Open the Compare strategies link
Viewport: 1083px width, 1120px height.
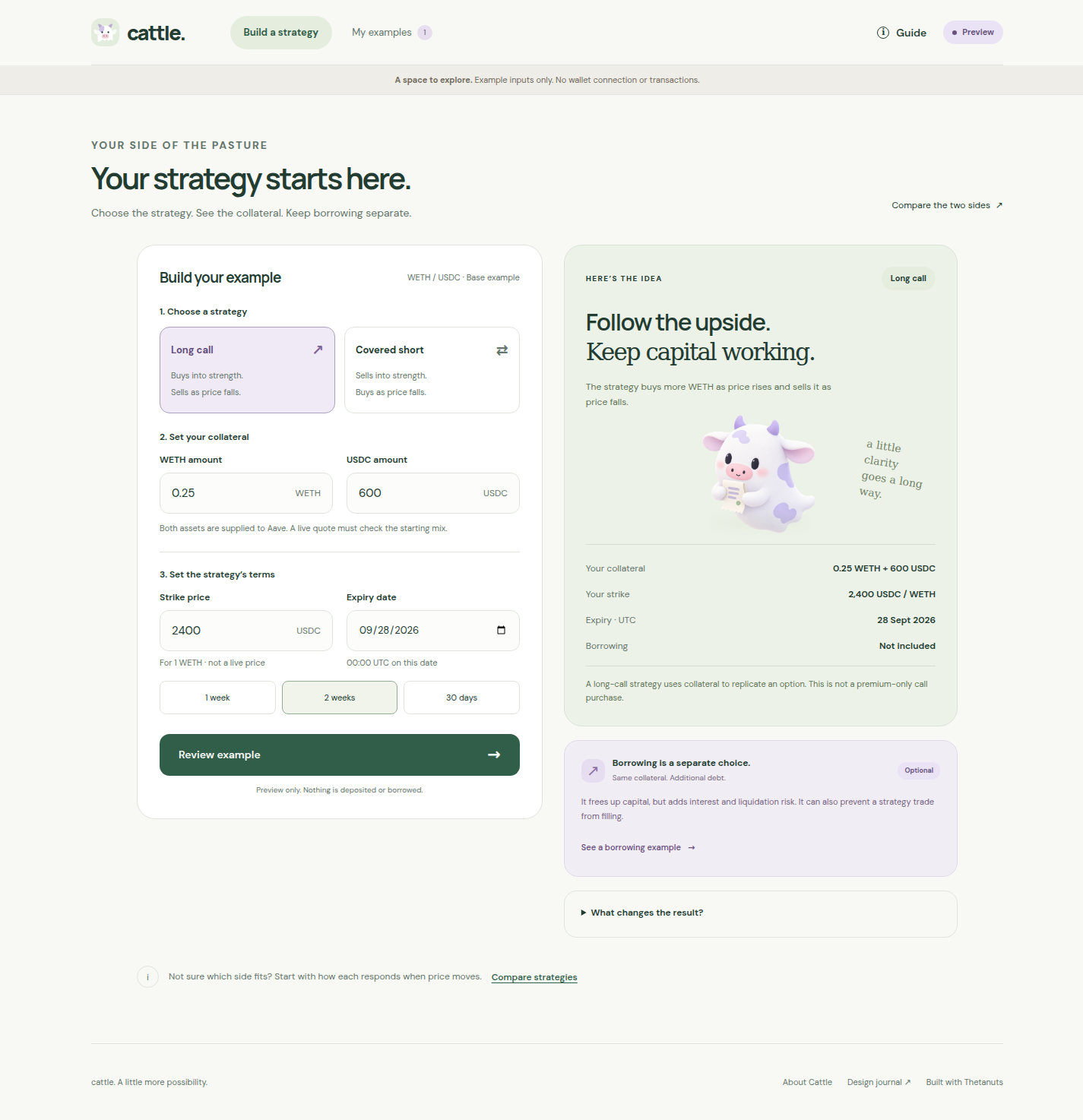click(x=534, y=977)
